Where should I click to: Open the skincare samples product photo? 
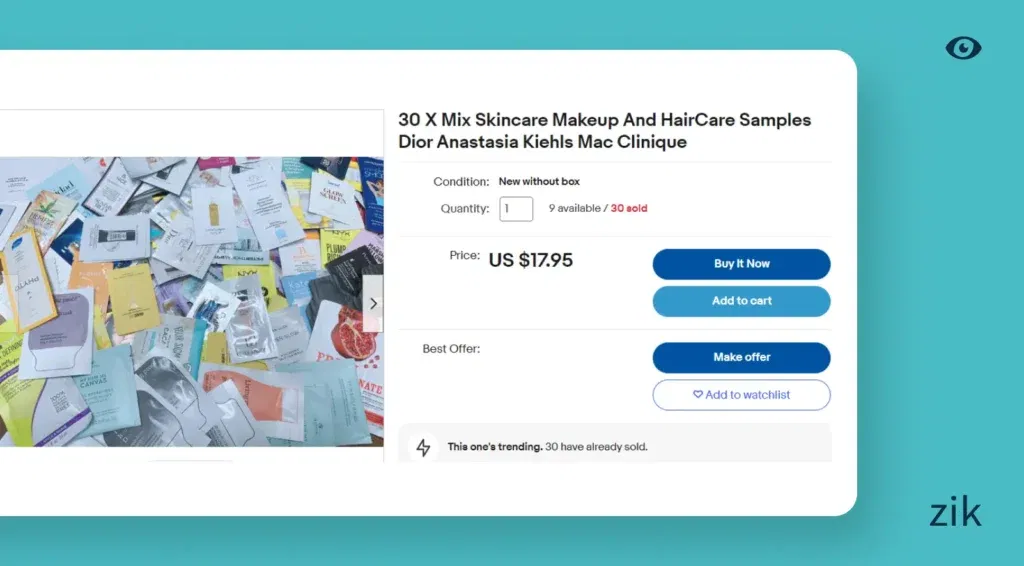pos(191,302)
